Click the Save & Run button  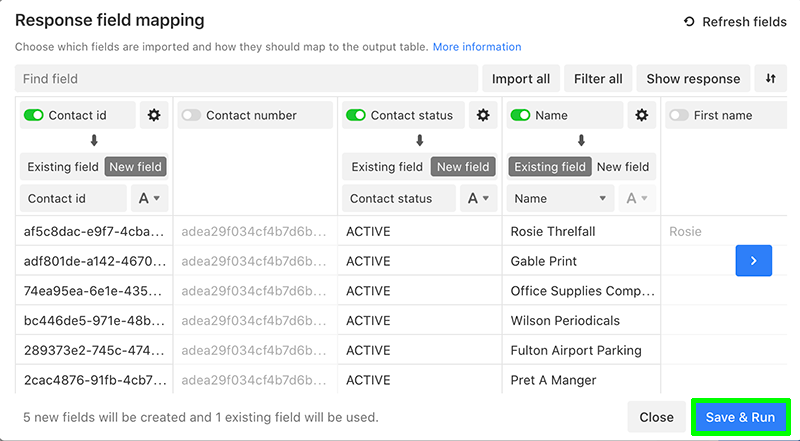740,417
